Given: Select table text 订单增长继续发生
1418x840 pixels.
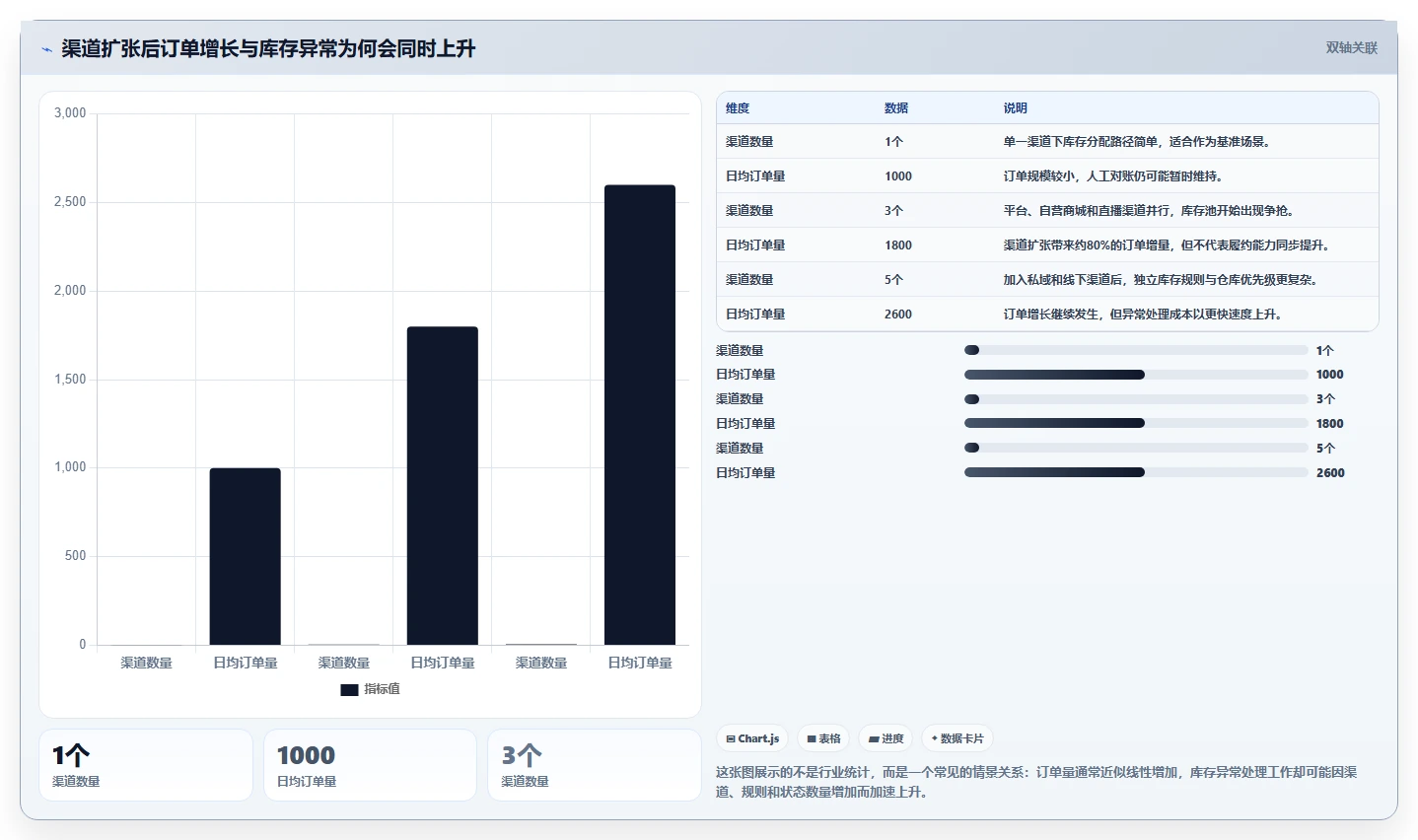Looking at the screenshot, I should pos(1050,315).
